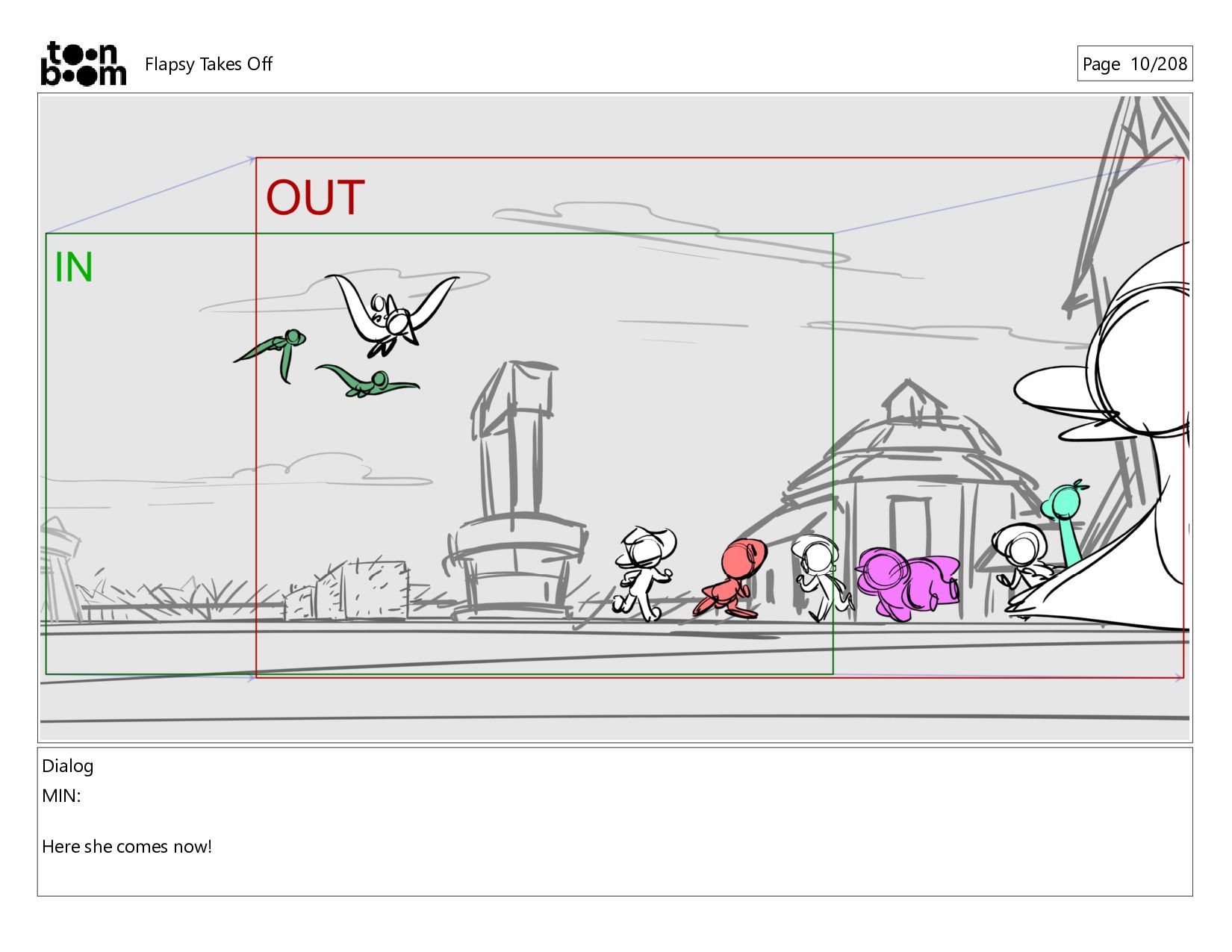
Task: Click the Toon Boom logo
Action: pyautogui.click(x=83, y=63)
